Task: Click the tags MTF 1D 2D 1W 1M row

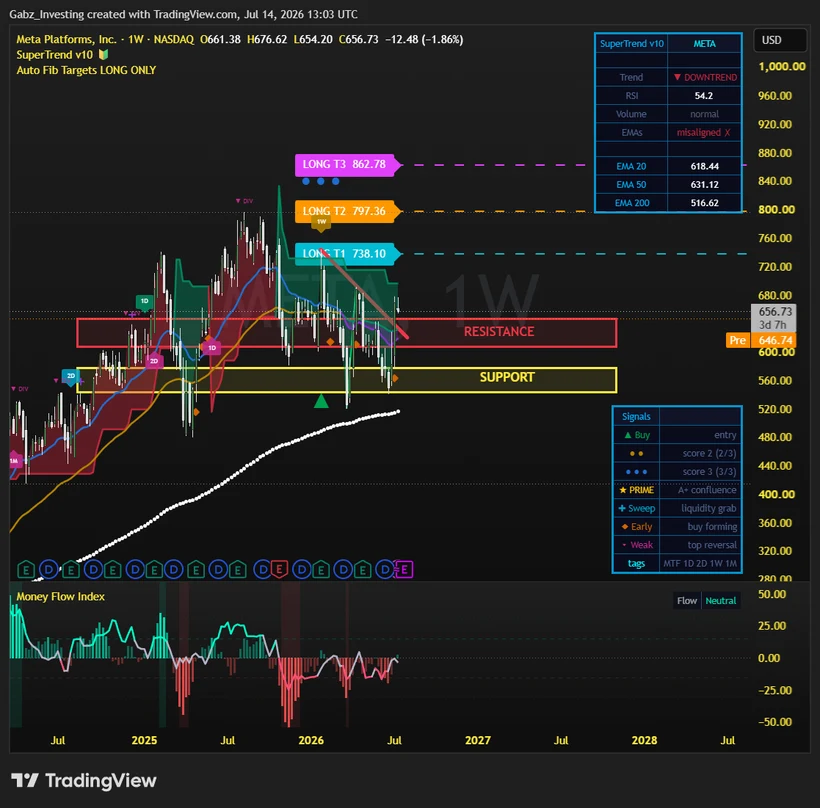Action: click(677, 563)
